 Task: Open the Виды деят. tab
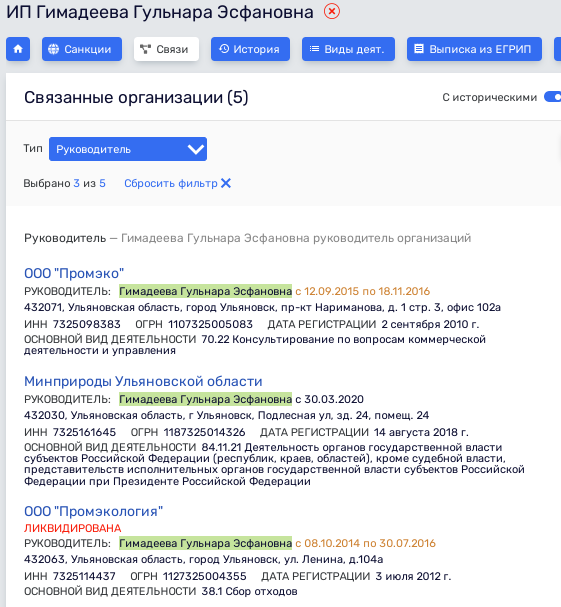(348, 49)
